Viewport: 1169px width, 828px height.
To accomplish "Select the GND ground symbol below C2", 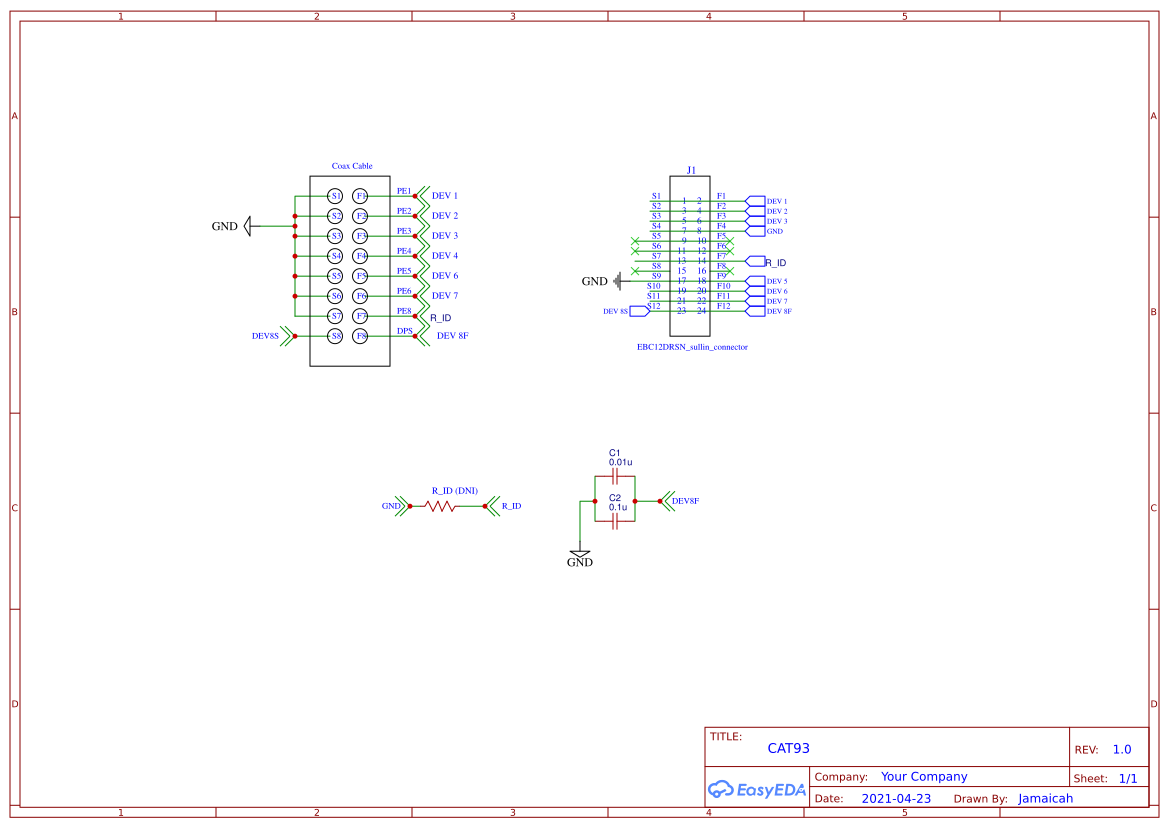I will coord(580,555).
